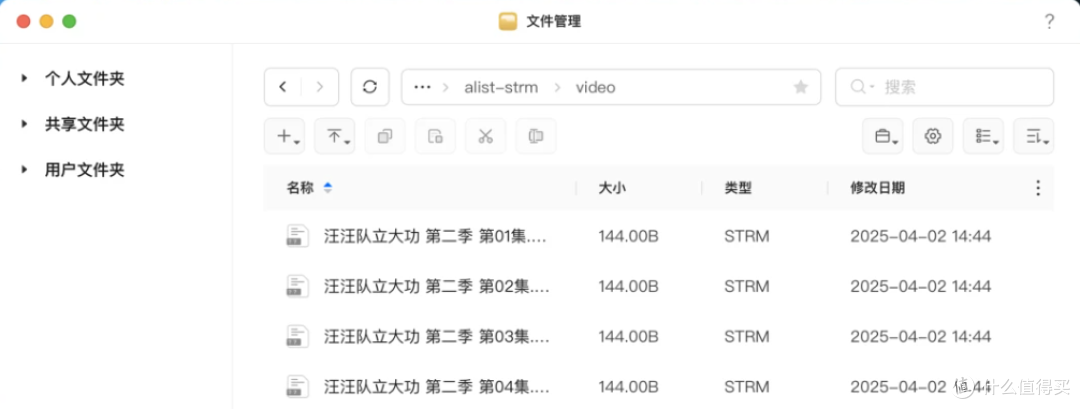Select 用户文件夹 in the sidebar
The image size is (1080, 409).
pyautogui.click(x=85, y=170)
